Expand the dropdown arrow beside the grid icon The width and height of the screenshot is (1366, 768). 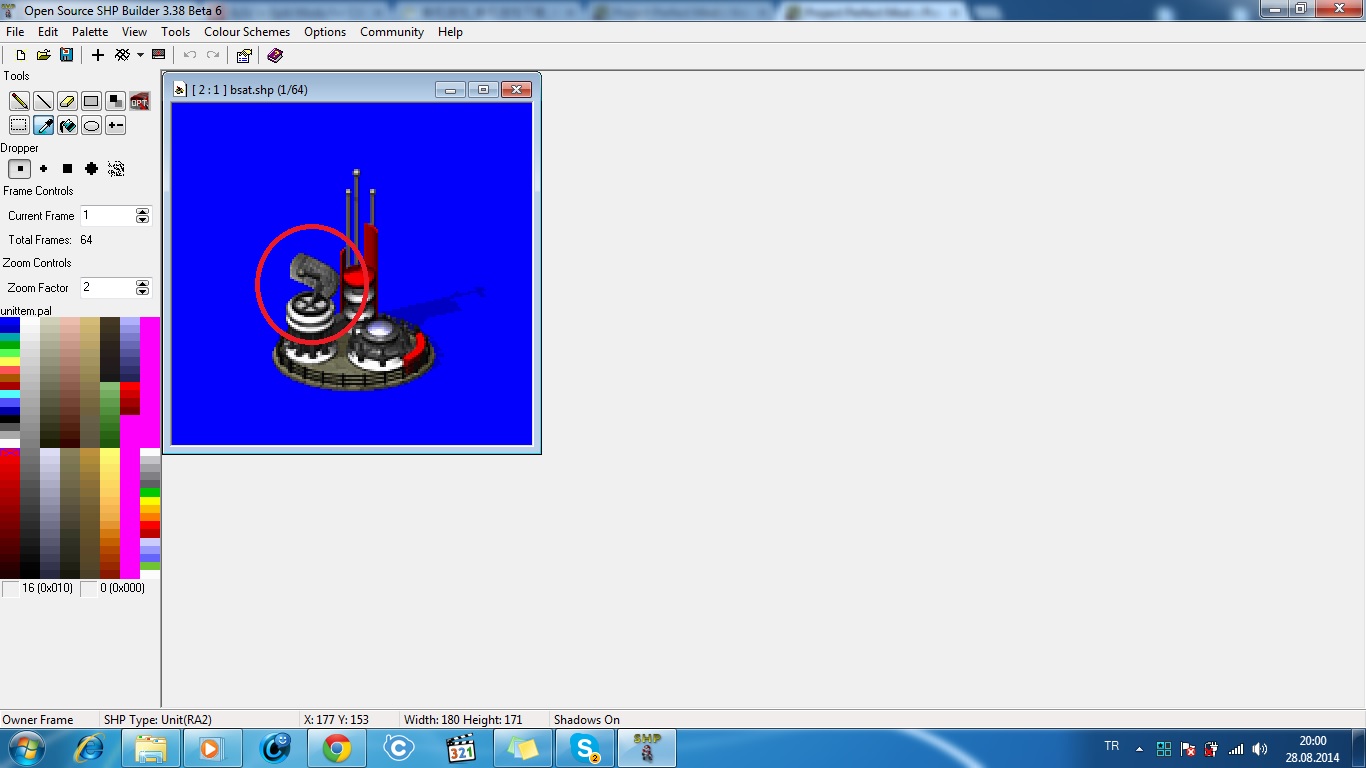(140, 55)
